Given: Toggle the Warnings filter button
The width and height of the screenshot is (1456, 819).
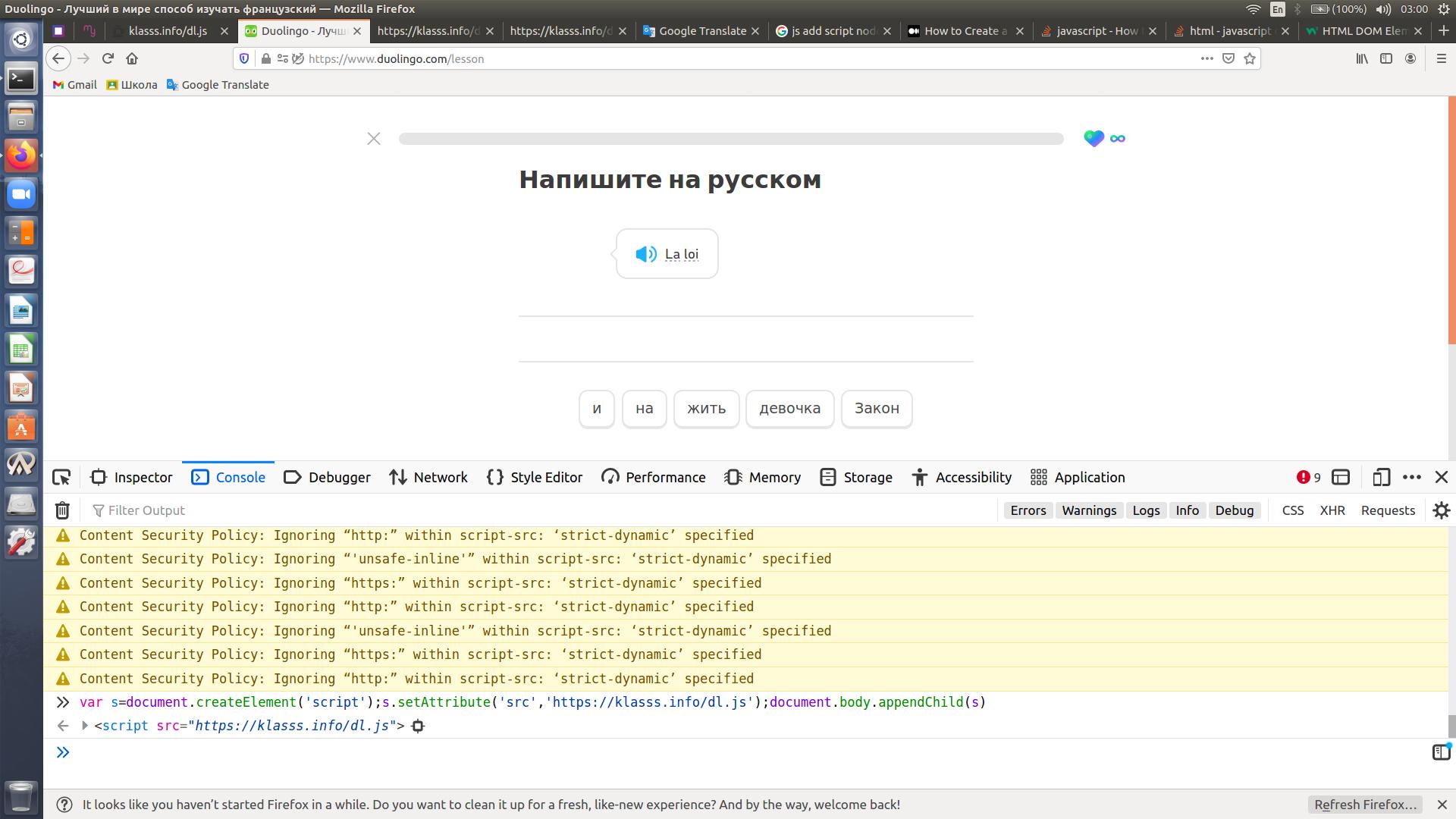Looking at the screenshot, I should (1088, 510).
